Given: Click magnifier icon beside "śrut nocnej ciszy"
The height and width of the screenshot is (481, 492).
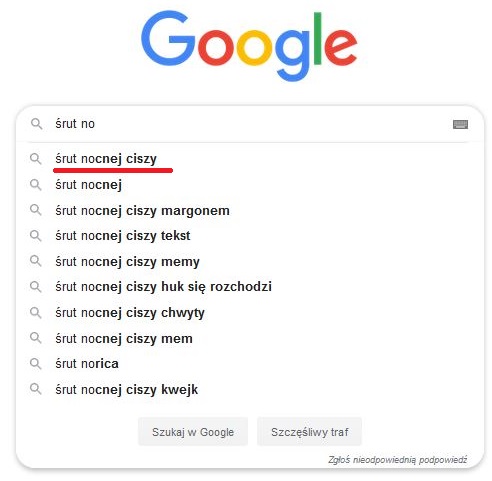Looking at the screenshot, I should click(x=35, y=159).
